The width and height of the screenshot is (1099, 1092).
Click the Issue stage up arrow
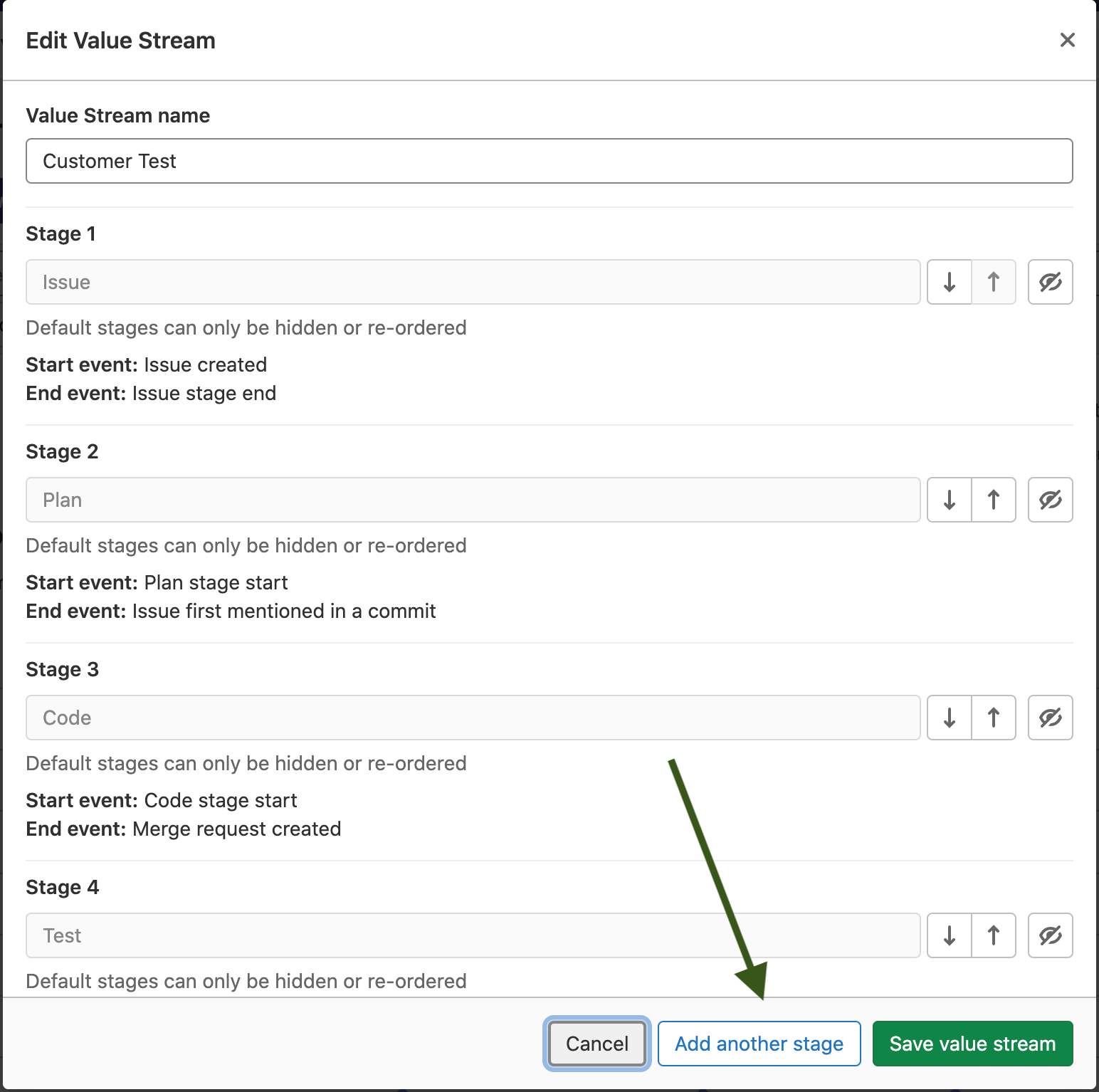(x=994, y=282)
